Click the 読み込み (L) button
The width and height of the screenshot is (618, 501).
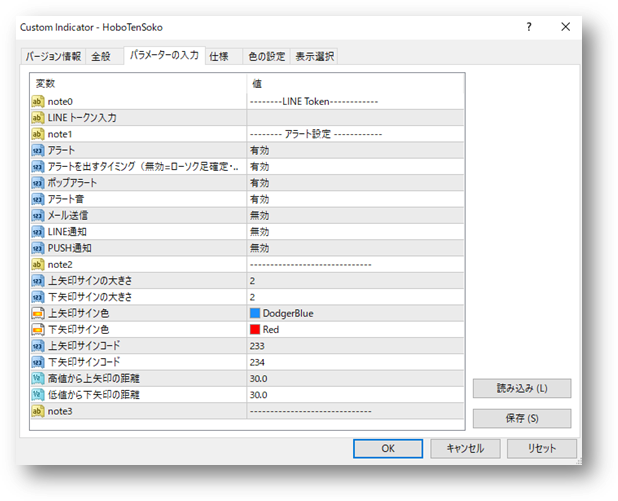pyautogui.click(x=522, y=389)
